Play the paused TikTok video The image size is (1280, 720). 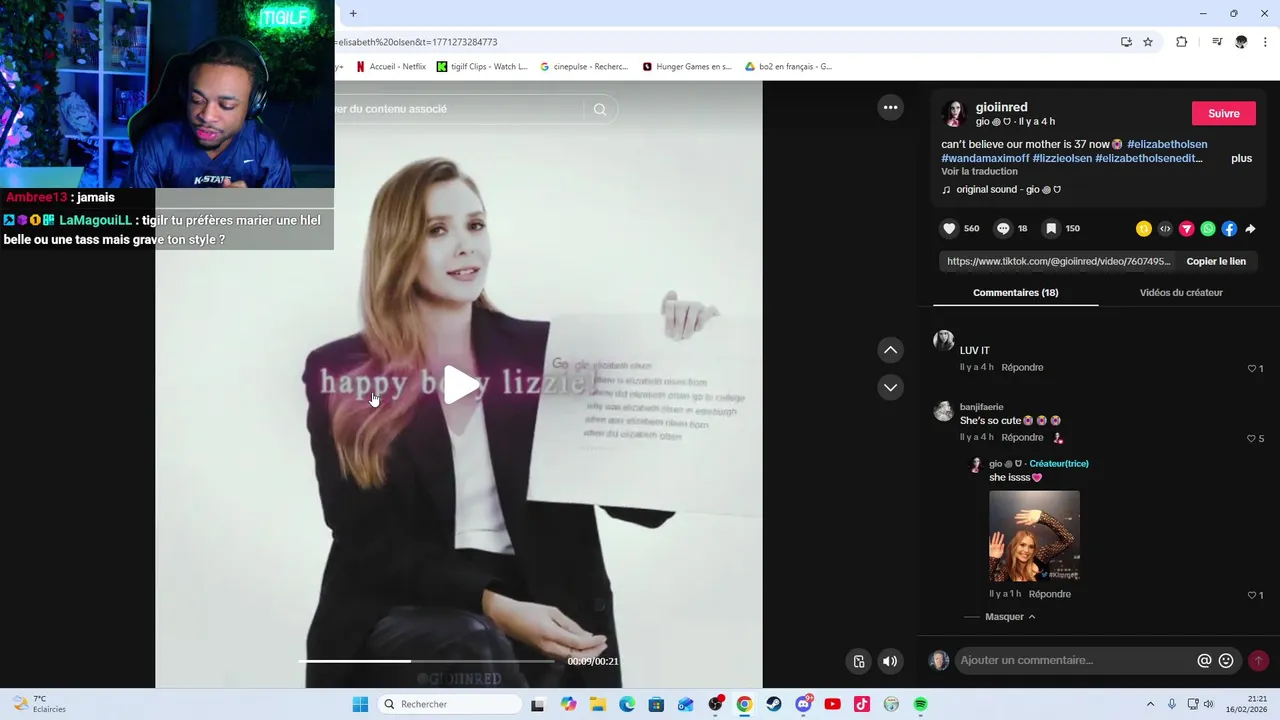tap(460, 385)
